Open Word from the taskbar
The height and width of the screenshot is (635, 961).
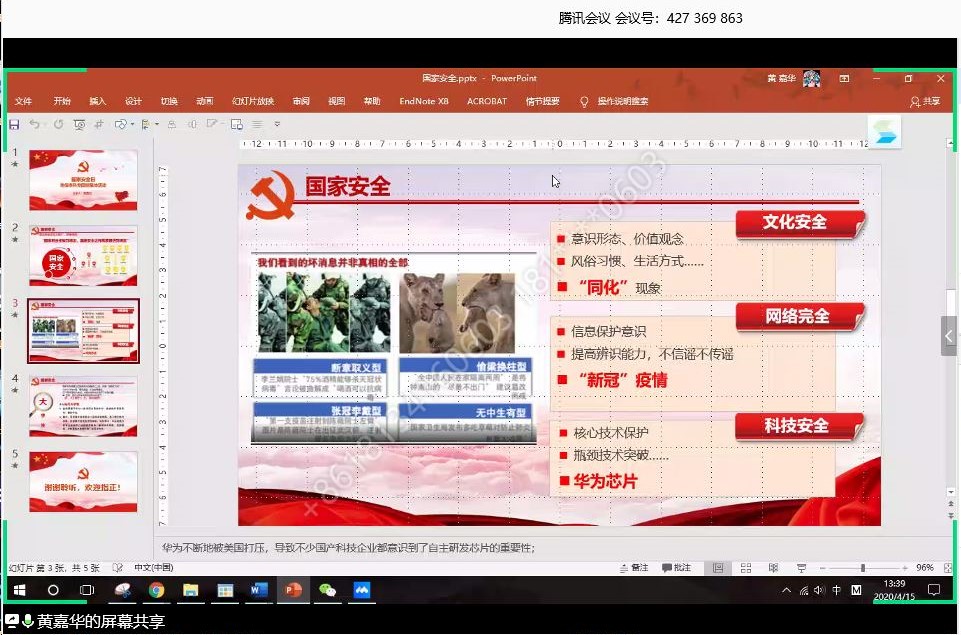point(259,590)
